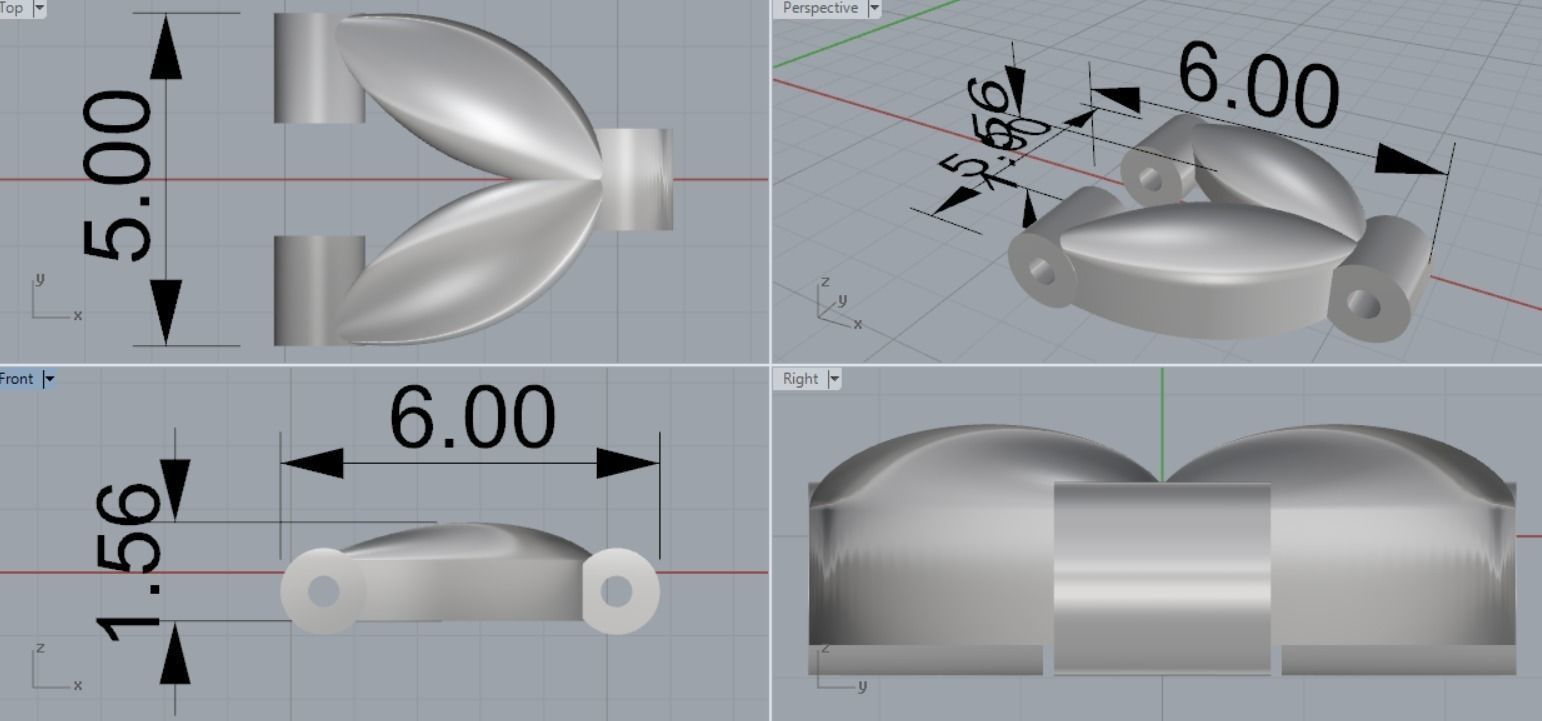
Task: Select the 5.00 dimension text in Top view
Action: (x=118, y=177)
